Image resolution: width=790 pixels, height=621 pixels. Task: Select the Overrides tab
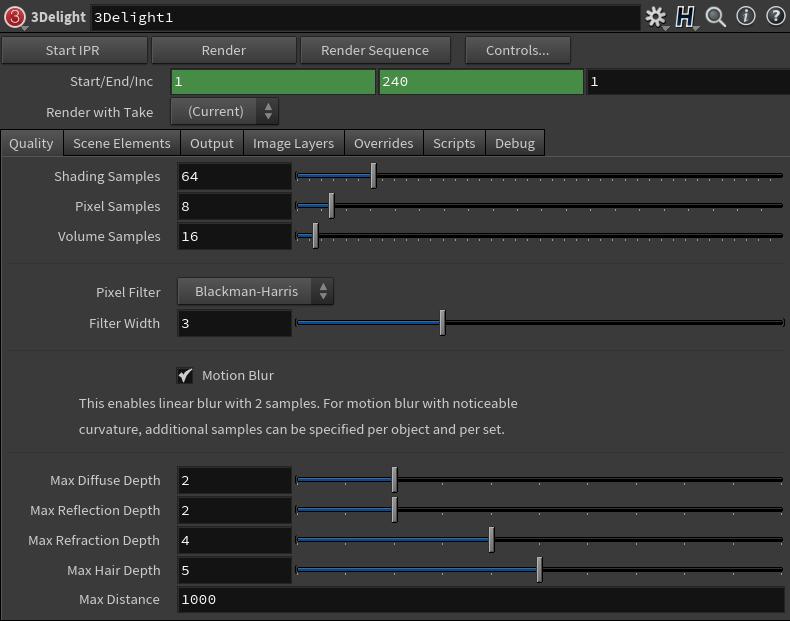383,143
